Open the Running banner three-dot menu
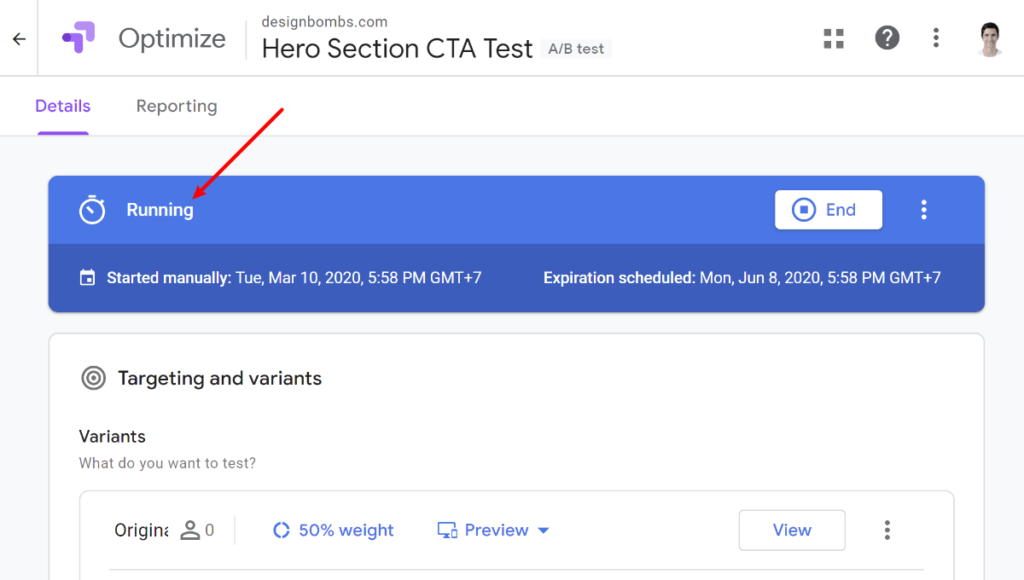This screenshot has height=580, width=1024. 923,210
